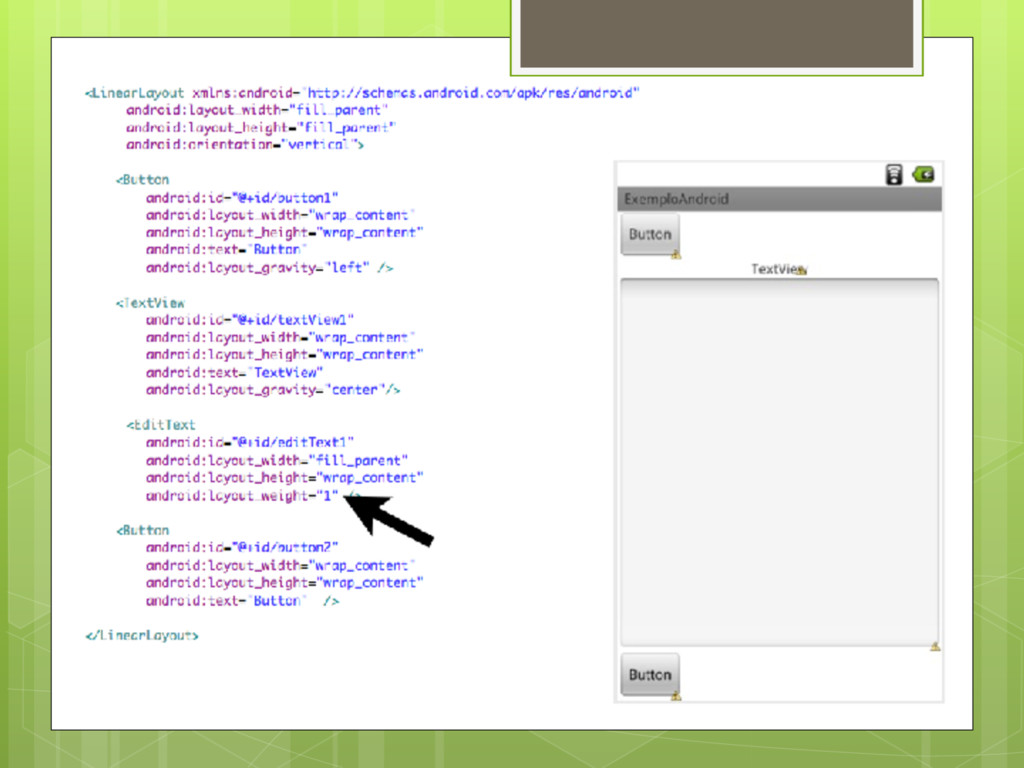Click the android:orientation="vertical" line
This screenshot has width=1024, height=768.
(245, 144)
